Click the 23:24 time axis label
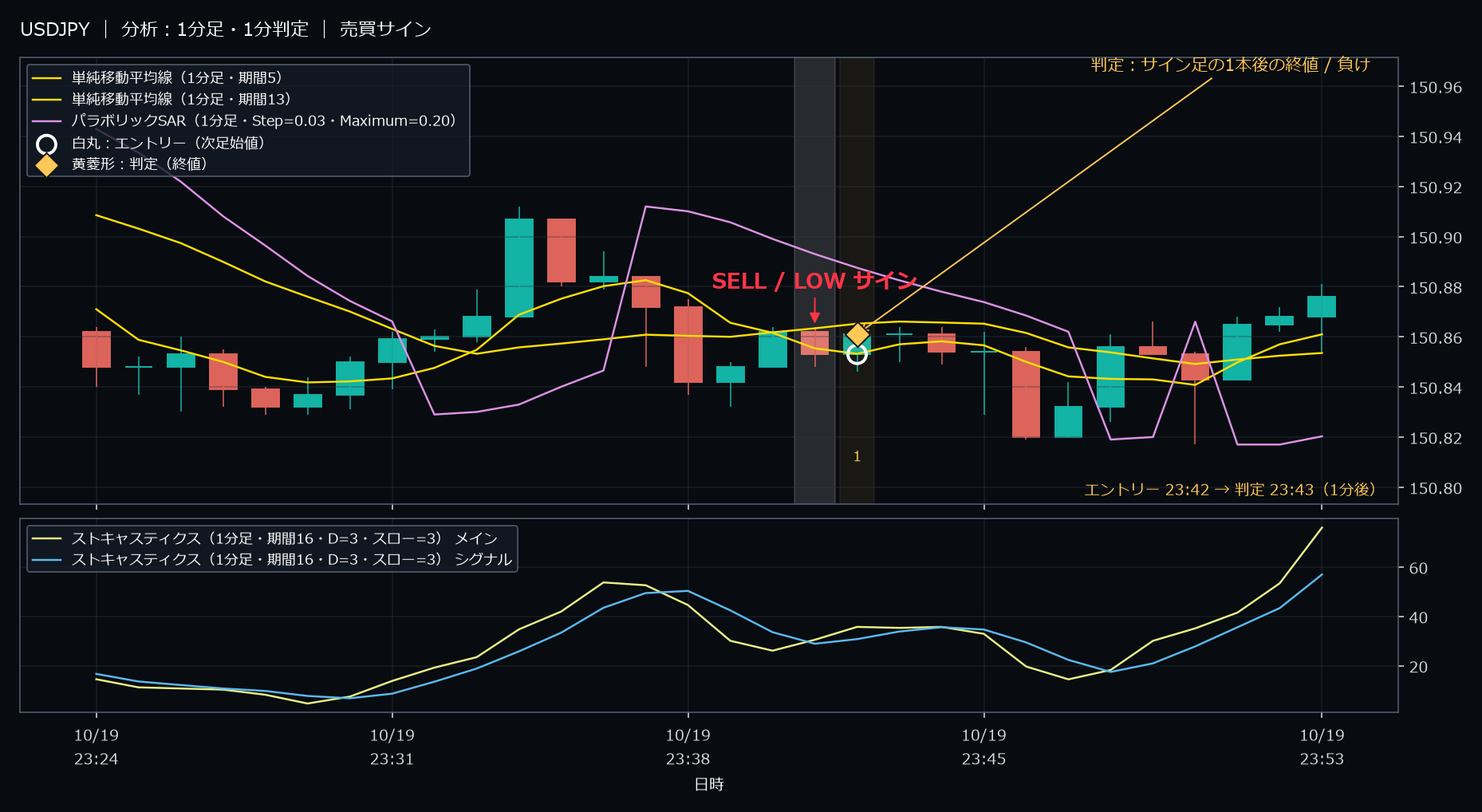 click(x=96, y=759)
